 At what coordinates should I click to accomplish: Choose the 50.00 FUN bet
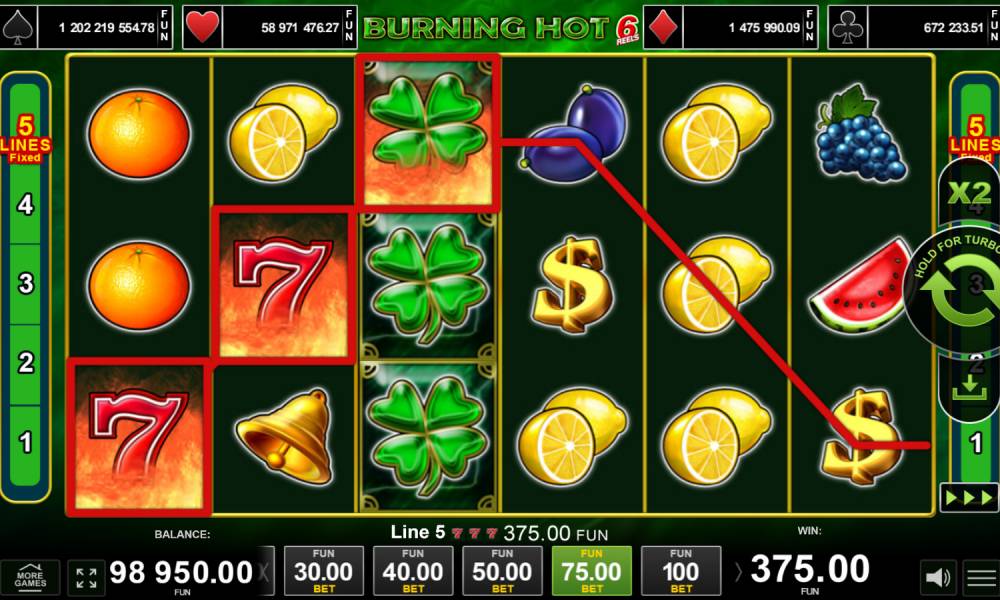coord(502,571)
